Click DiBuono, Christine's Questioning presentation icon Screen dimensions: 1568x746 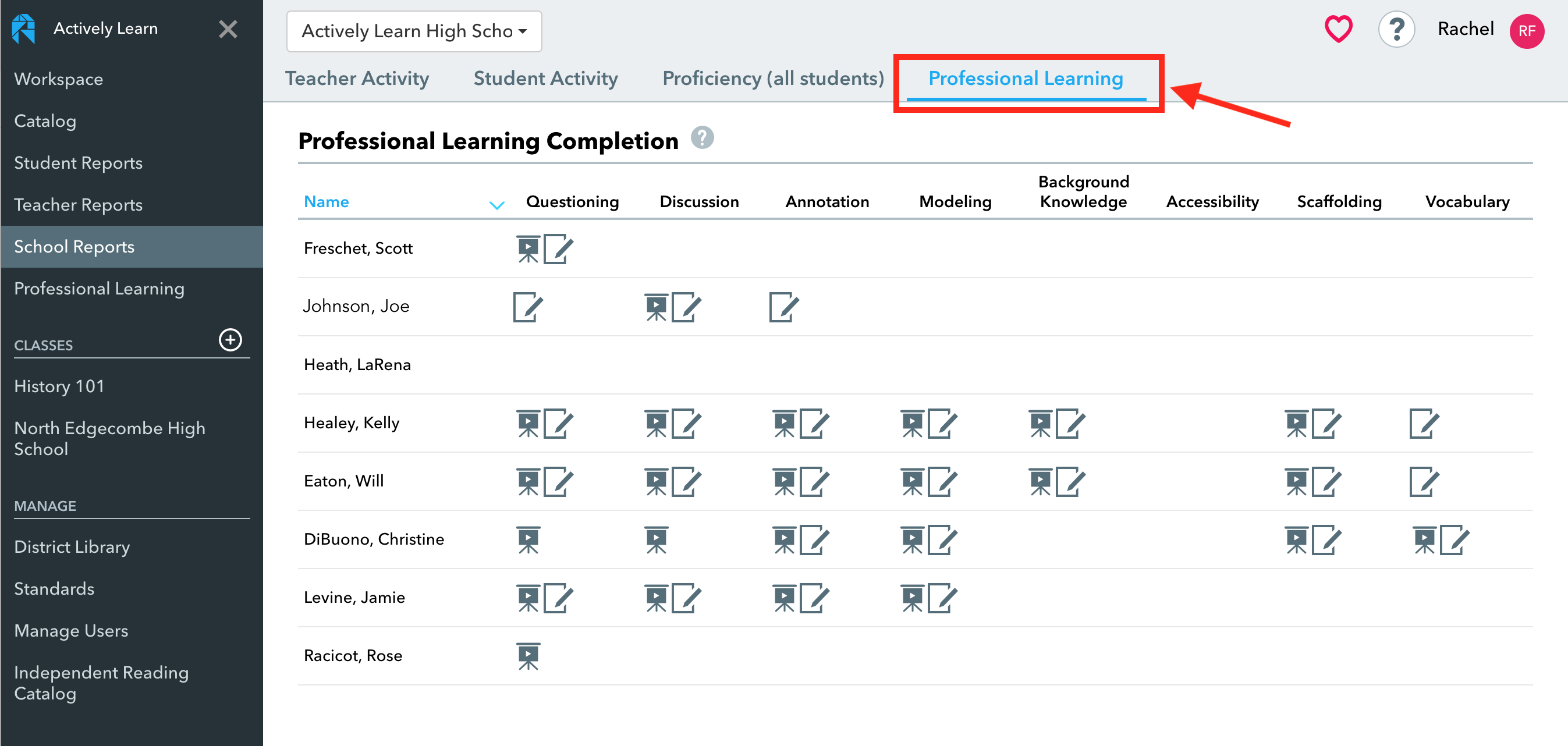point(528,540)
